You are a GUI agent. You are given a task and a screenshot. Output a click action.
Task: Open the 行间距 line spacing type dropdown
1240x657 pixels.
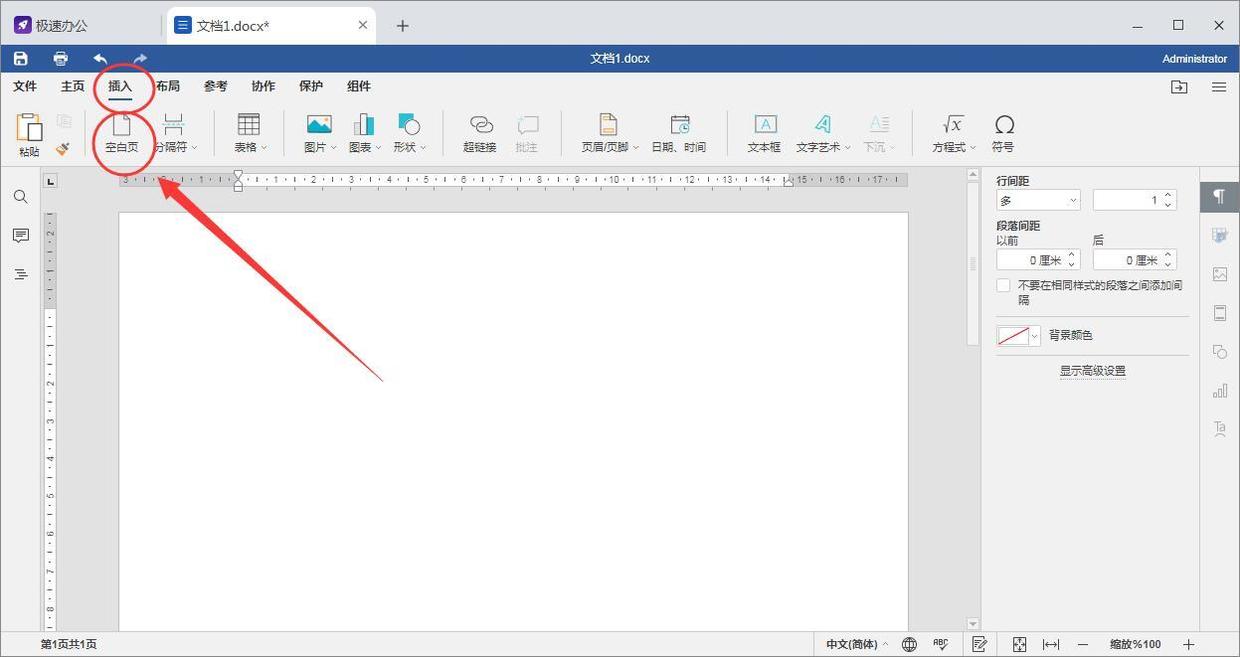[1038, 200]
